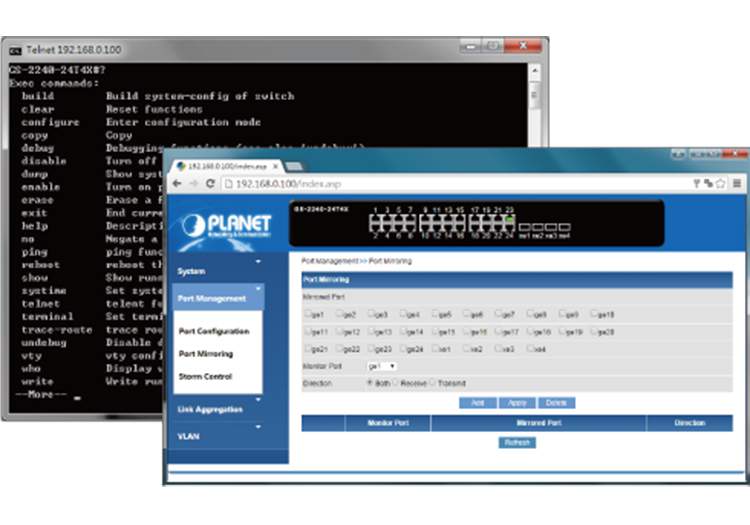Select the Transmit direction radio button

pos(433,383)
